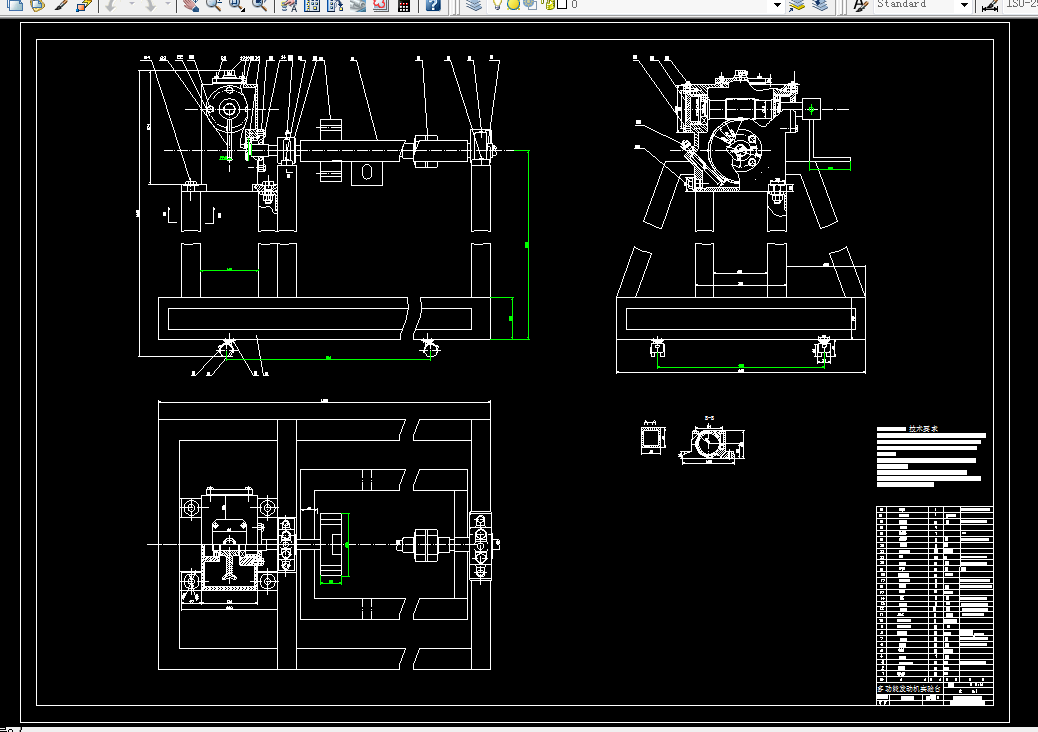Click the Copy icon in the toolbar

tap(15, 5)
